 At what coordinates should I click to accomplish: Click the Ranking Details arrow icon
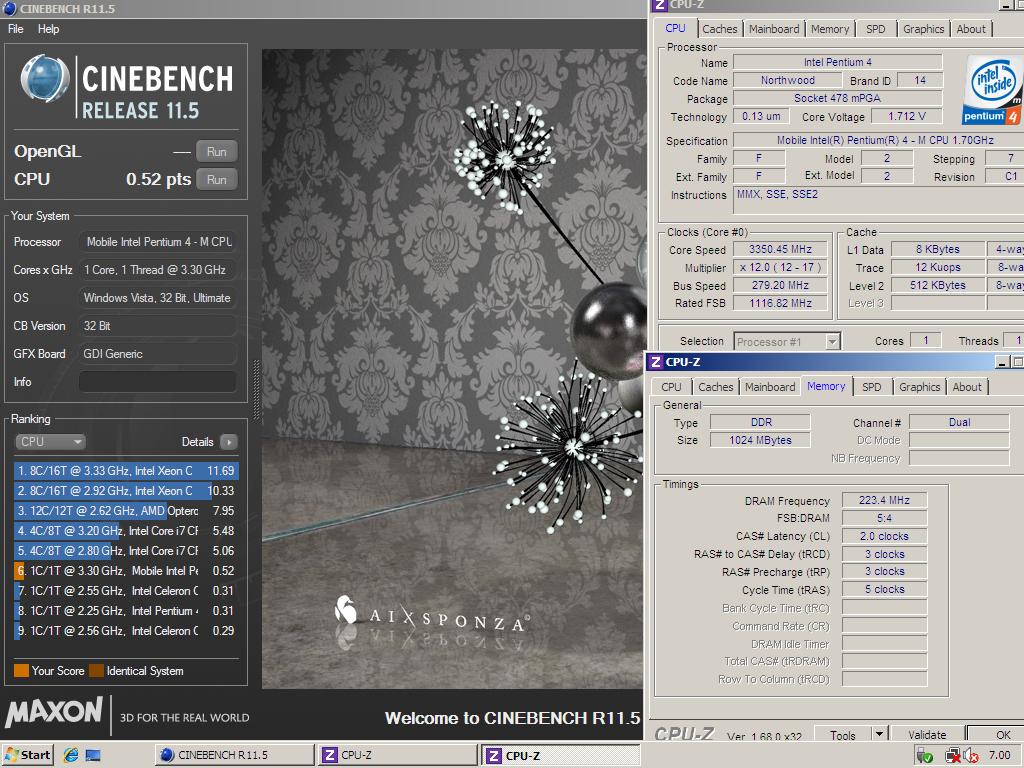click(x=229, y=442)
